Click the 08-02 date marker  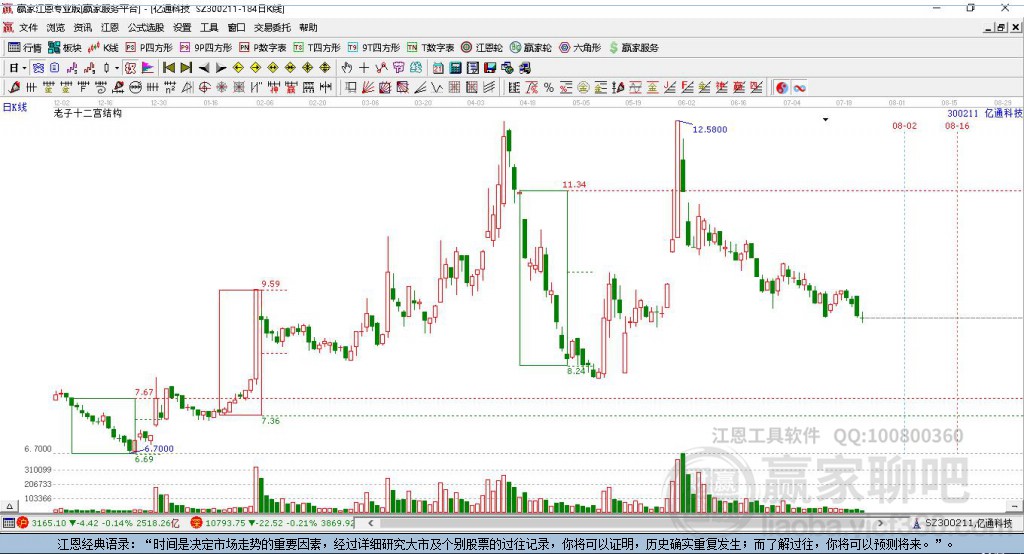click(x=904, y=125)
